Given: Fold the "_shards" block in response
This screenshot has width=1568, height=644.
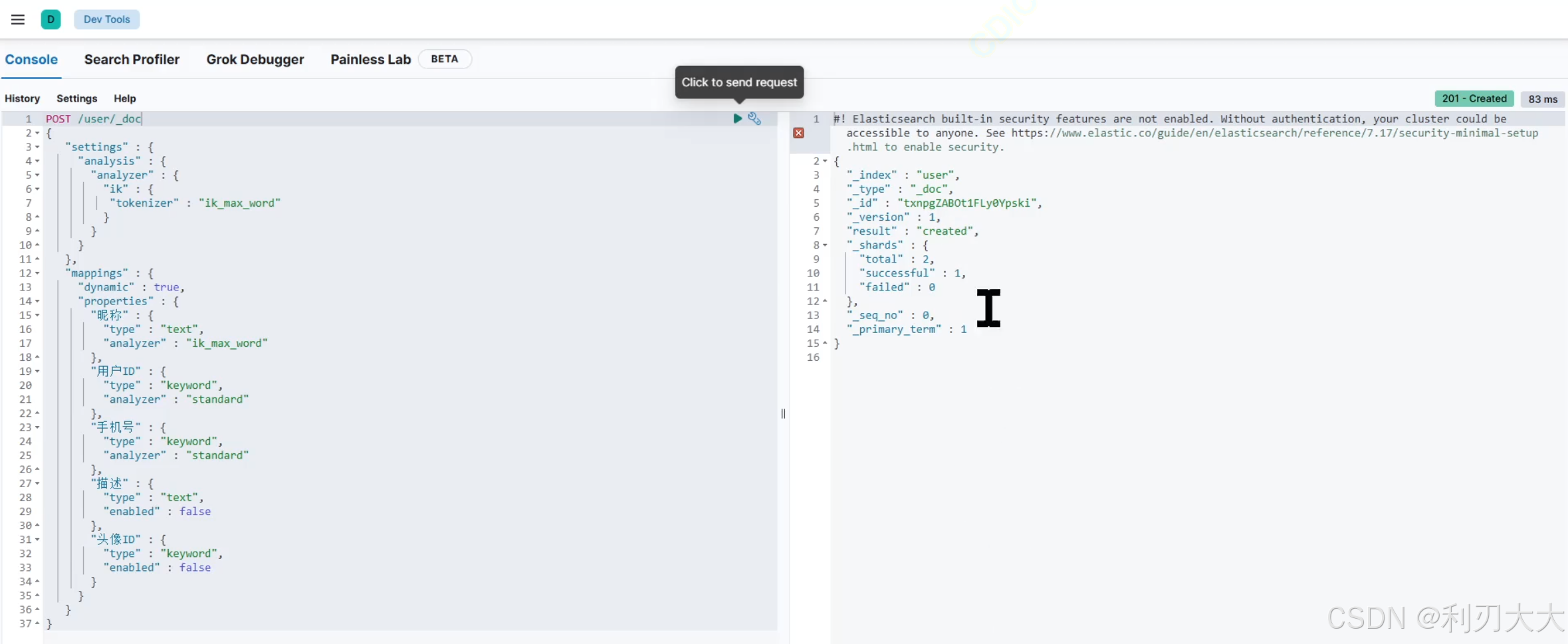Looking at the screenshot, I should pyautogui.click(x=825, y=245).
